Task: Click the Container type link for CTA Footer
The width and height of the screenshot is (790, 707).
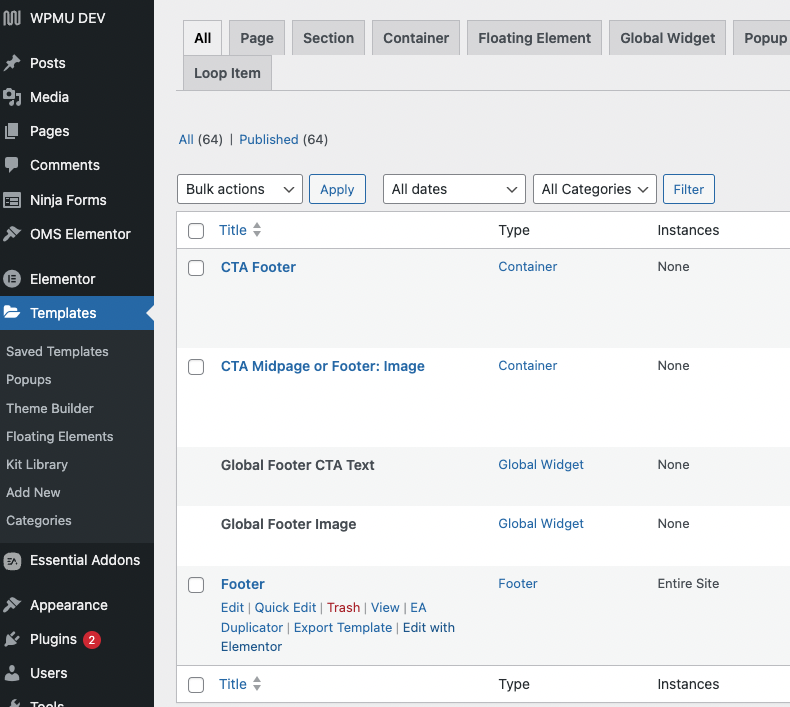Action: 528,267
